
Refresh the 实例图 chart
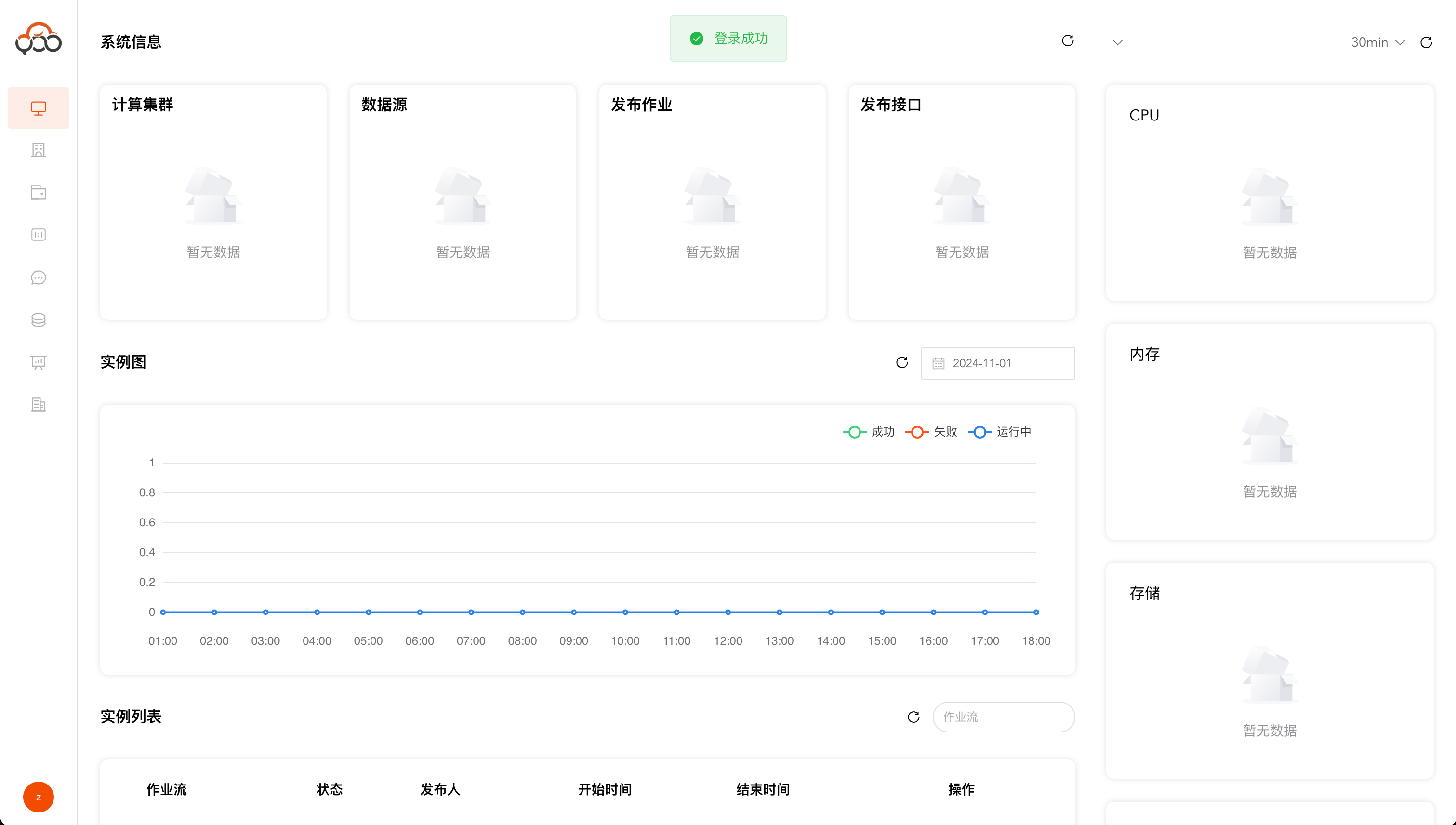(902, 363)
